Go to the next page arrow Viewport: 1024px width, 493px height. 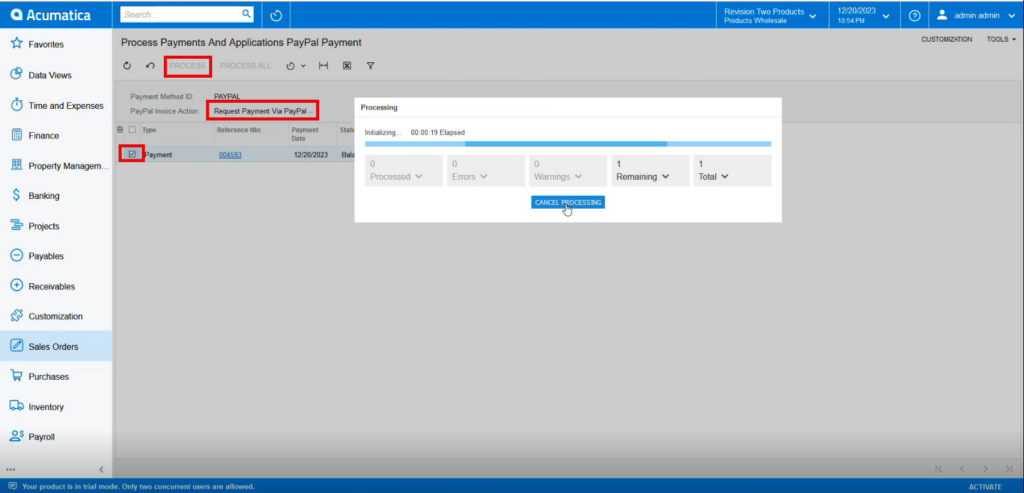[x=985, y=469]
